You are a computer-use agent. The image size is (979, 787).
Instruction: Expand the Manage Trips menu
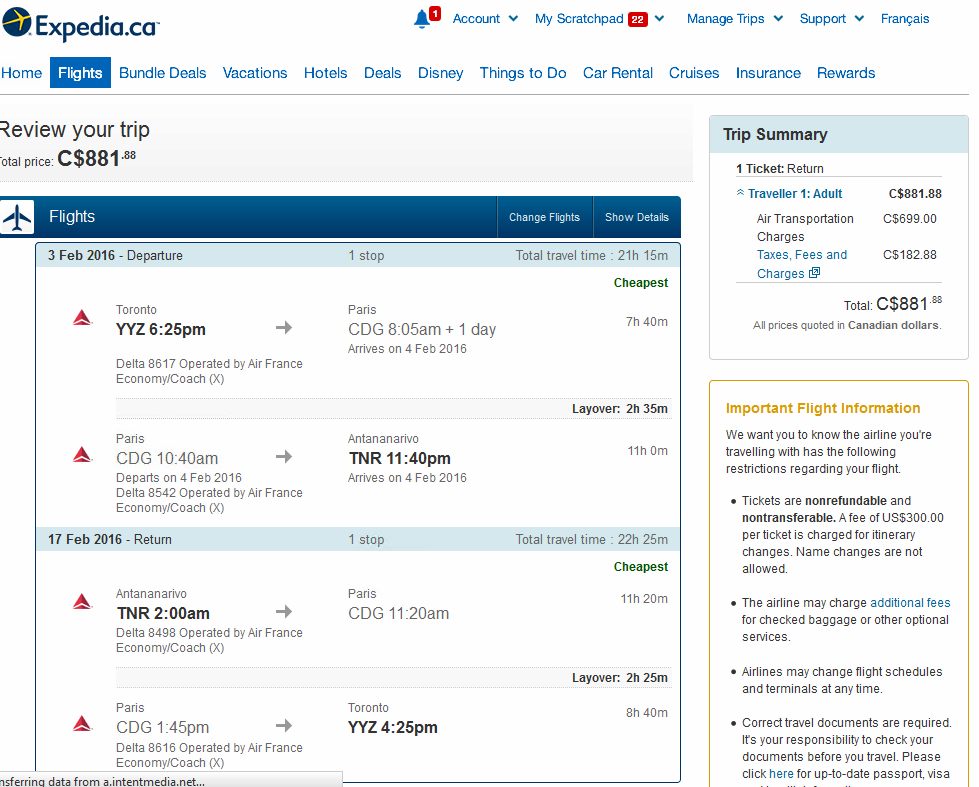tap(734, 19)
